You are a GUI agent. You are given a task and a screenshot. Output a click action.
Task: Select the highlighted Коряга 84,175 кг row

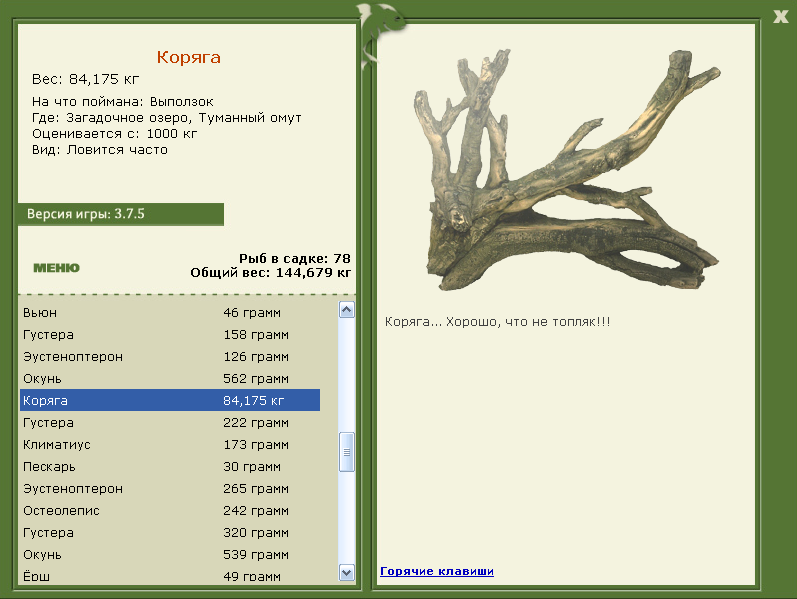(x=170, y=400)
